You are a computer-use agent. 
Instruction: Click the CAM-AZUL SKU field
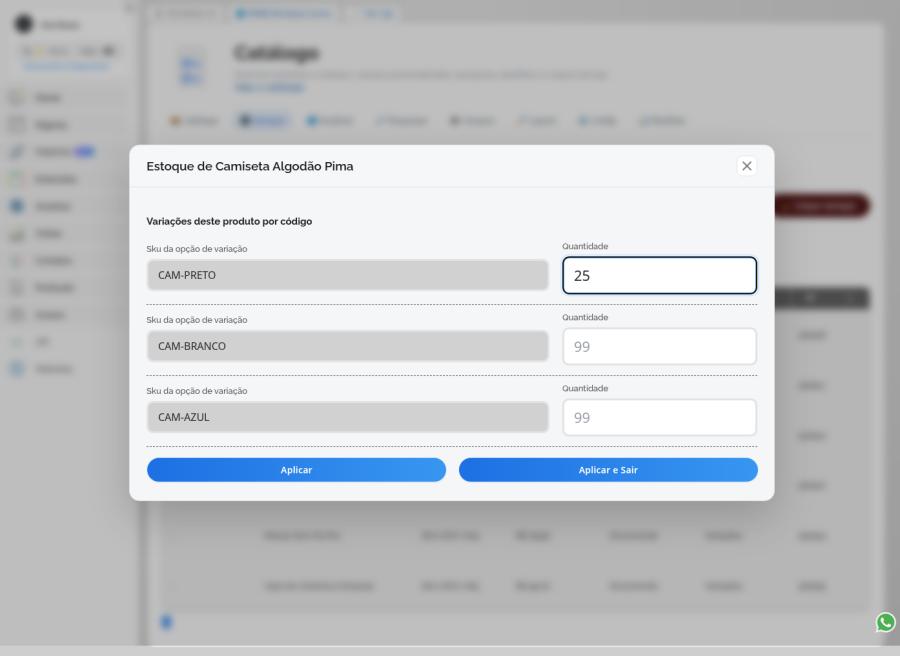tap(347, 417)
